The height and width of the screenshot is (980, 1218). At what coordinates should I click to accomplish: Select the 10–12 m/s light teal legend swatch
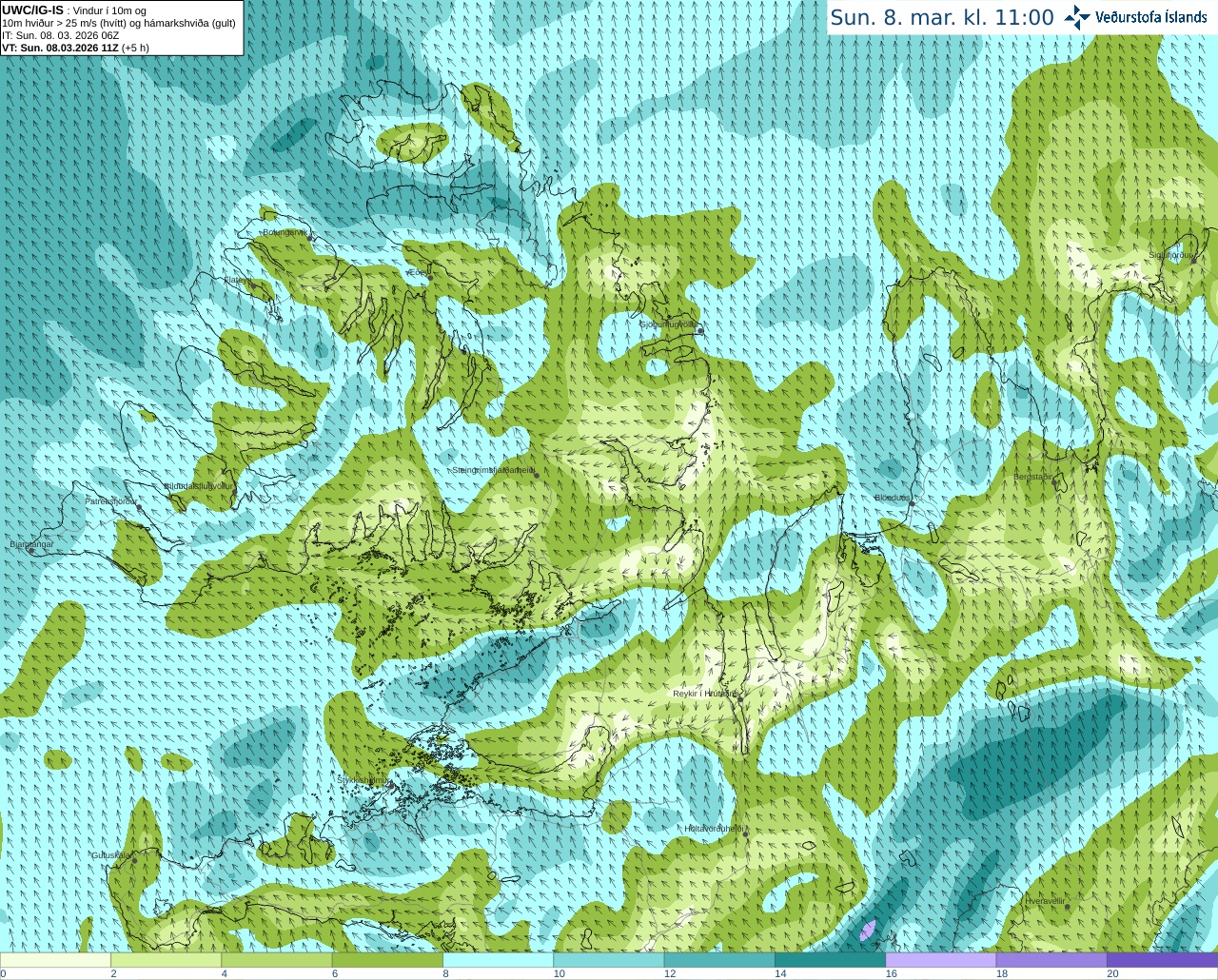pos(608,960)
